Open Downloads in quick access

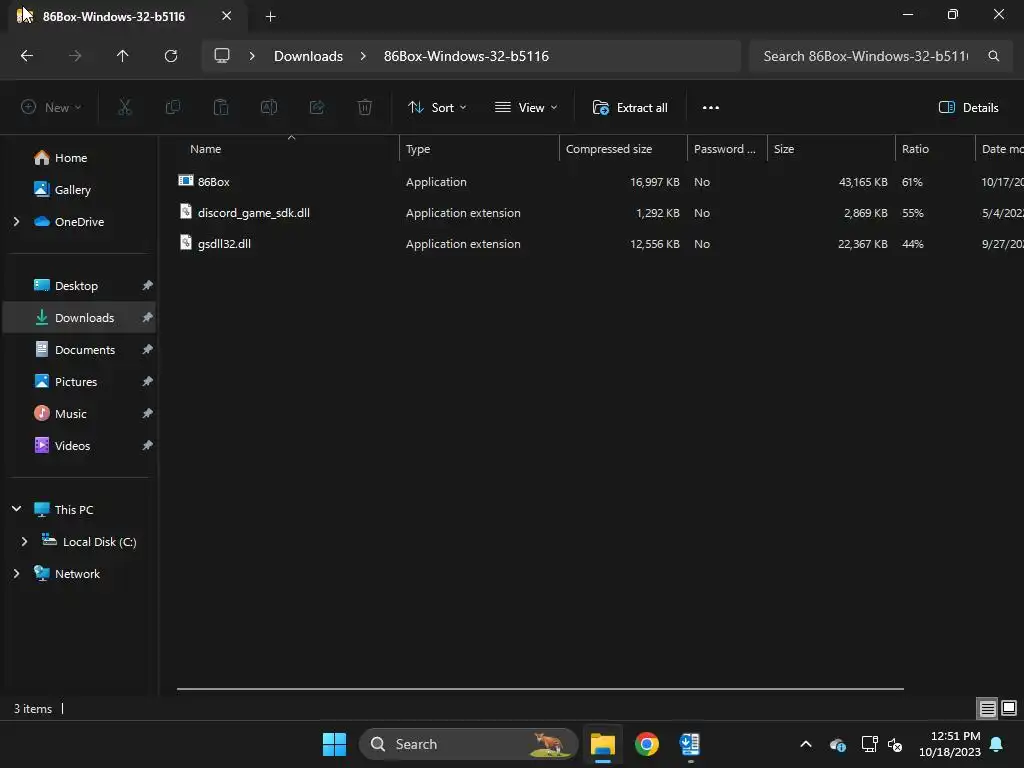[80, 317]
